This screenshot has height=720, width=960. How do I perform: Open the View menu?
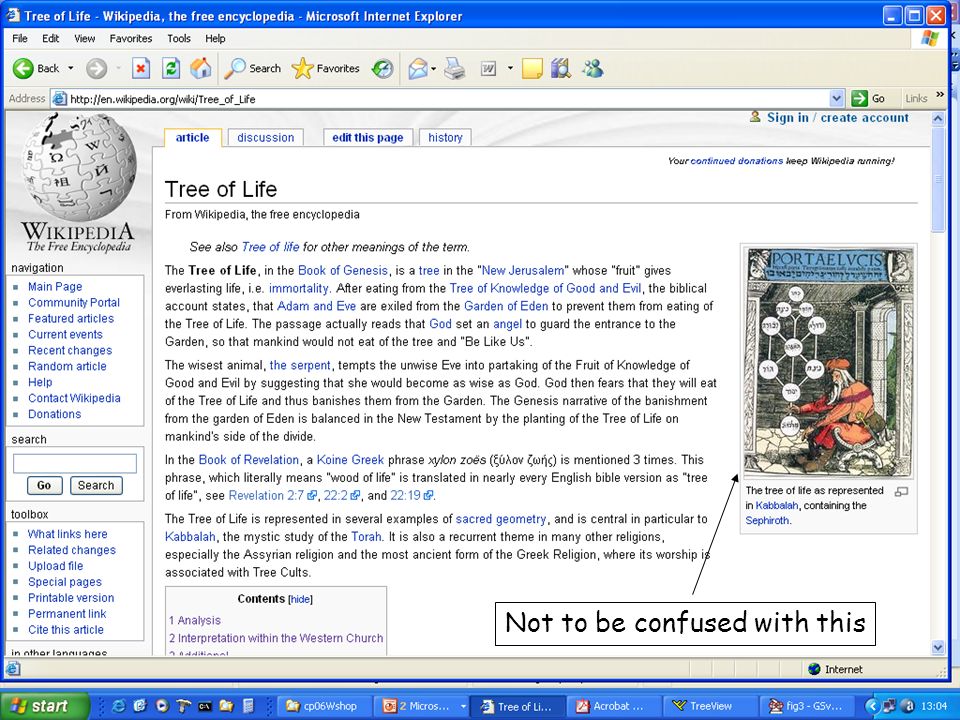pos(84,38)
